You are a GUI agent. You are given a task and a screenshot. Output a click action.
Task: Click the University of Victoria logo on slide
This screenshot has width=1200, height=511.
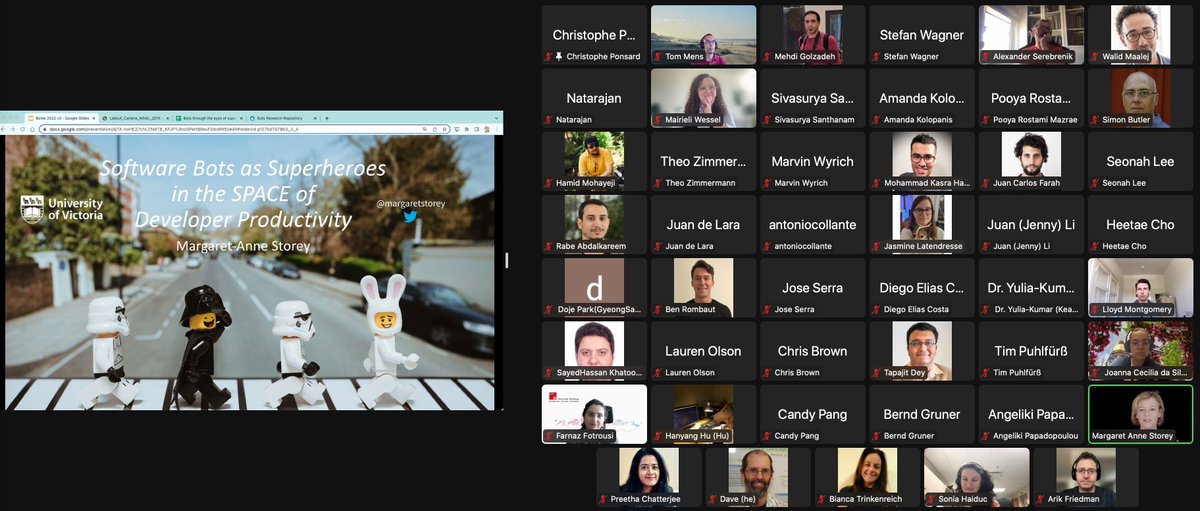tap(62, 209)
